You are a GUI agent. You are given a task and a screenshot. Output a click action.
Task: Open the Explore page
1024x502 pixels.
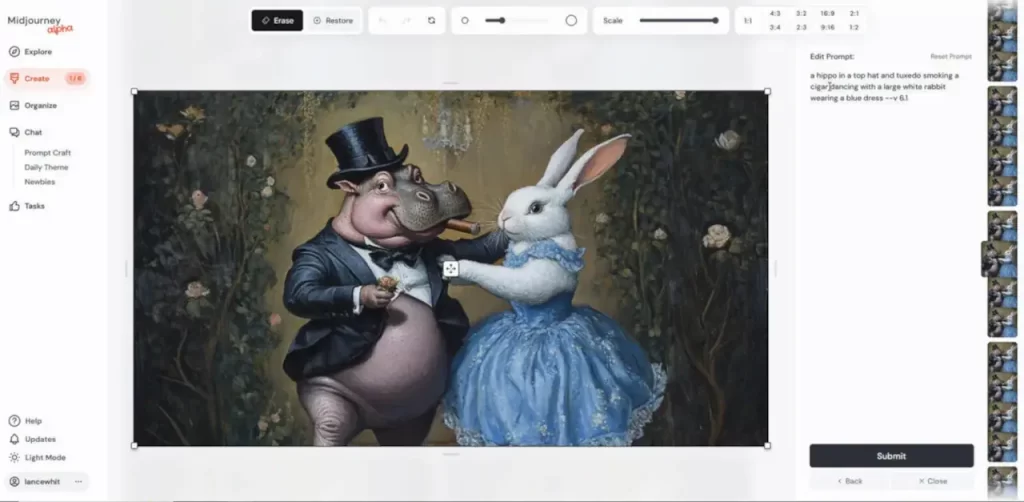(x=38, y=52)
